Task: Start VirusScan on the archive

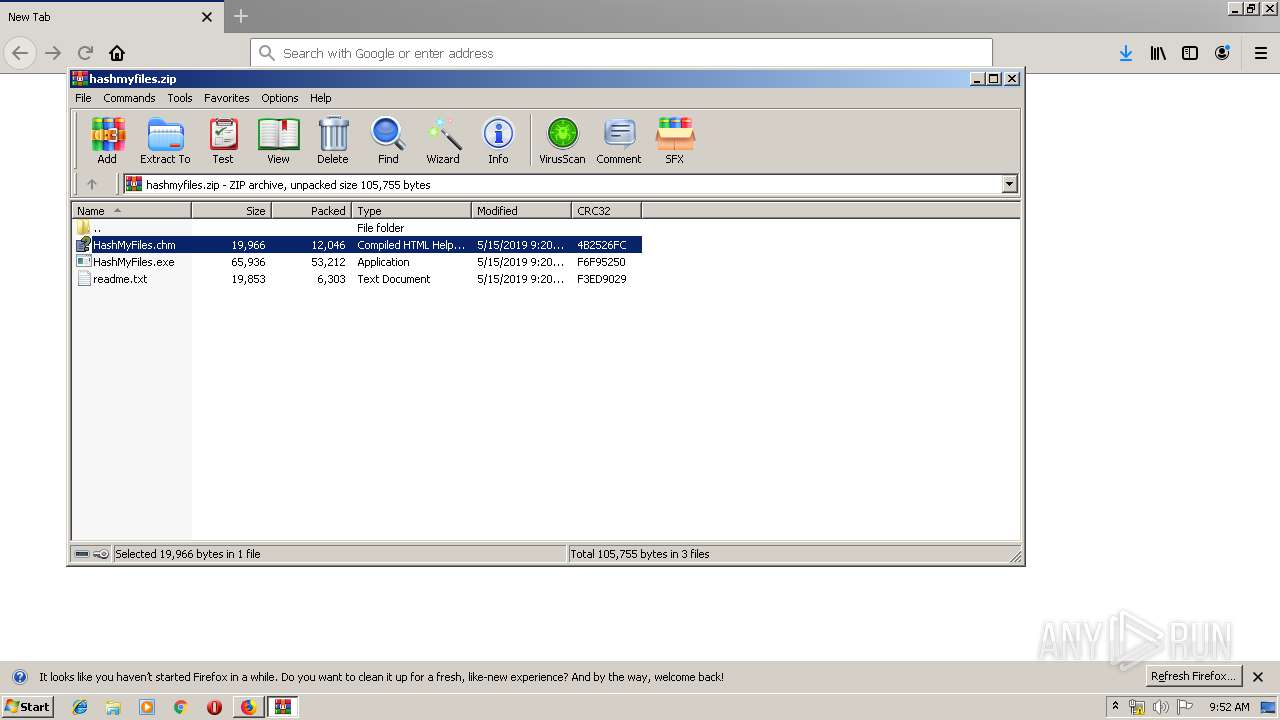Action: click(562, 140)
